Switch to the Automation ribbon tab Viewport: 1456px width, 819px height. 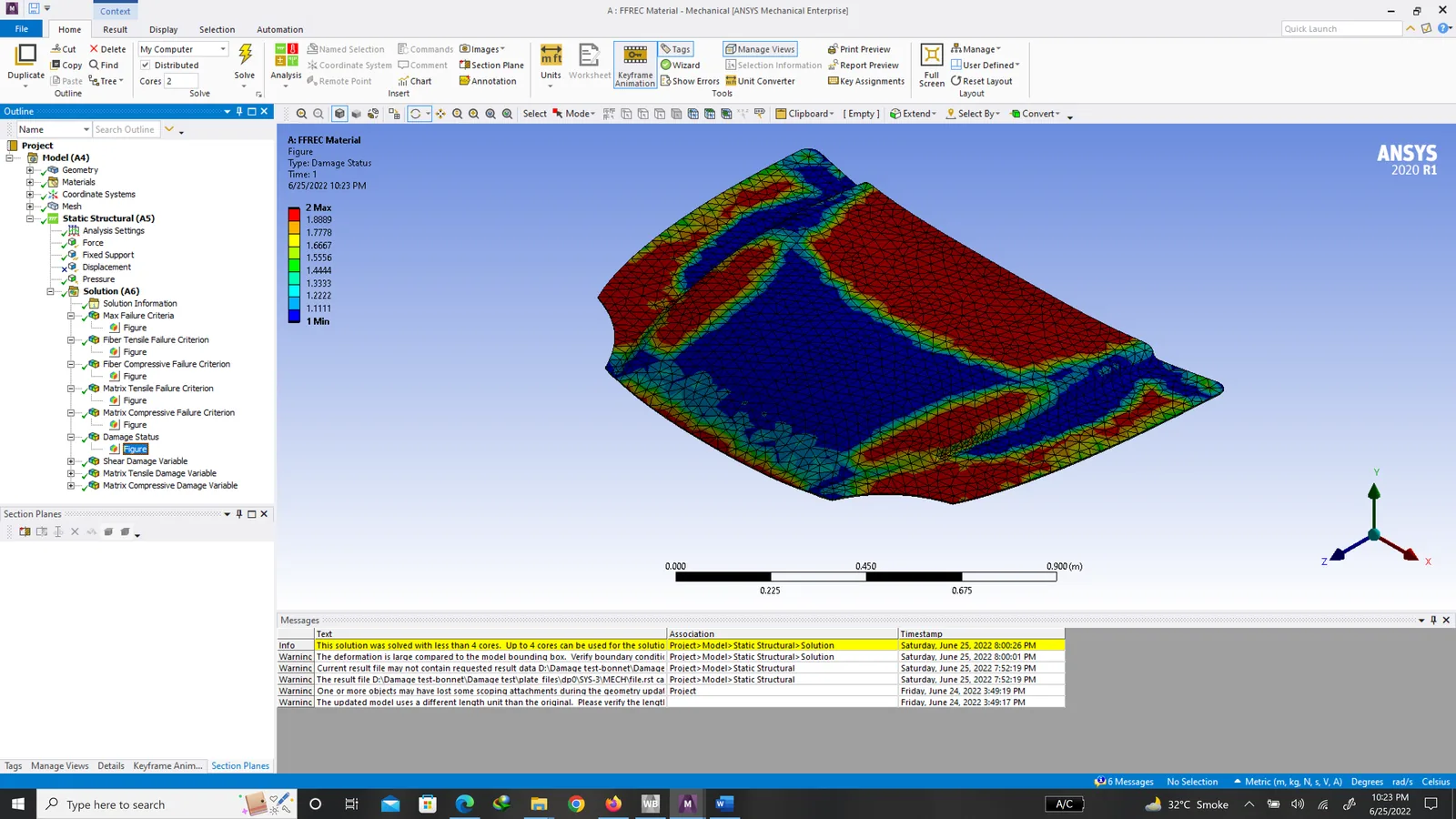(280, 29)
